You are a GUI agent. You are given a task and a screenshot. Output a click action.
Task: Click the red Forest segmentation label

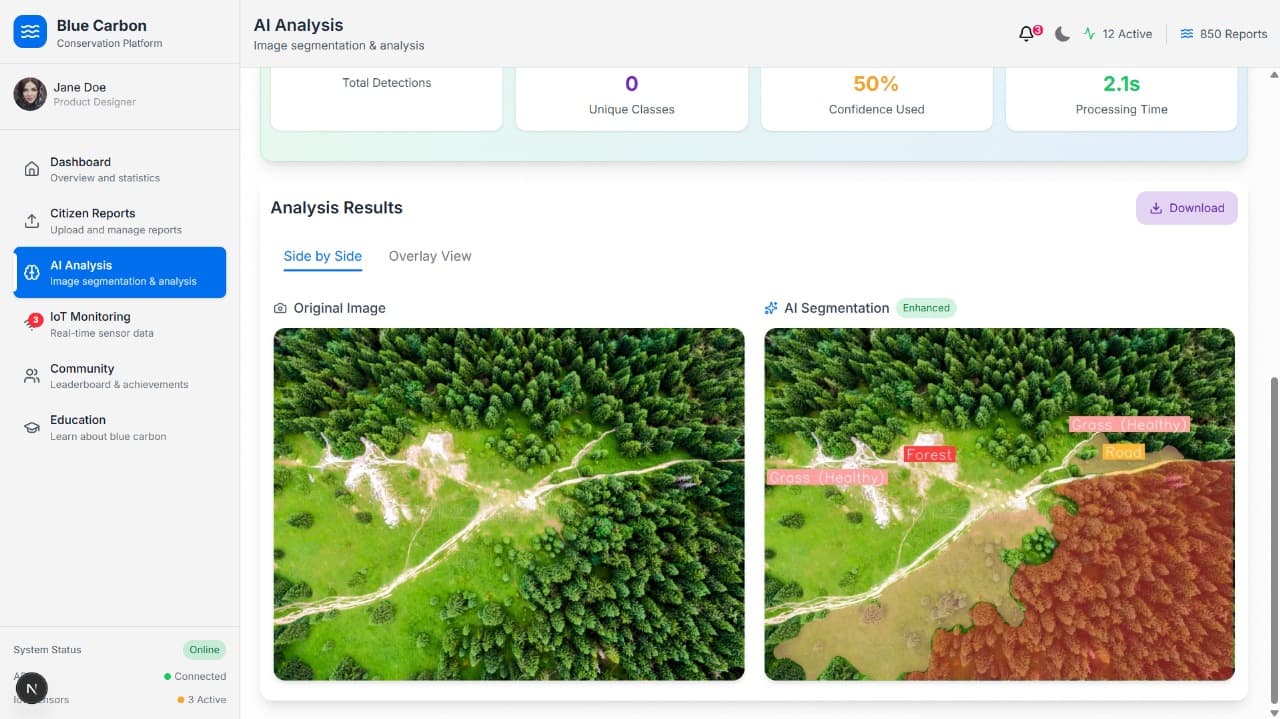pos(929,454)
